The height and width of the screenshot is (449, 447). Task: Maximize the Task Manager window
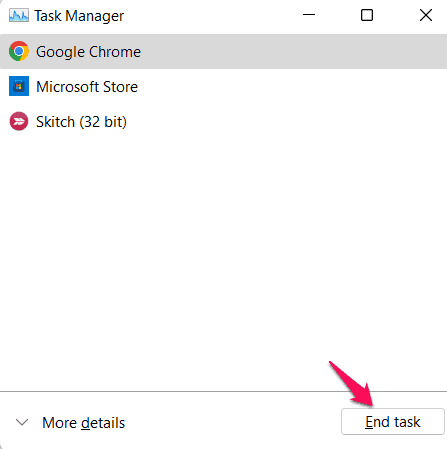point(367,15)
